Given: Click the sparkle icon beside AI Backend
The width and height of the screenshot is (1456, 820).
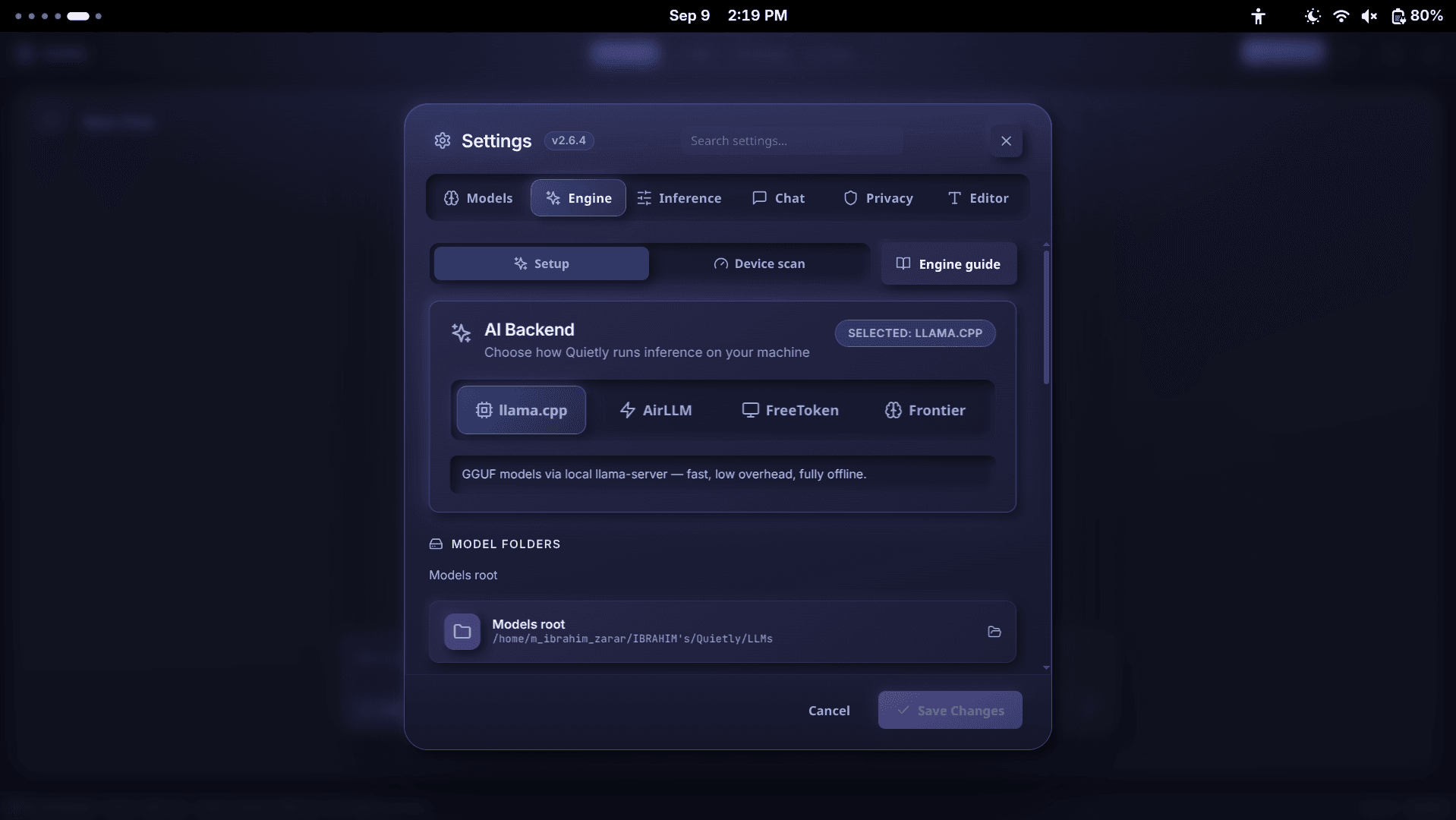Looking at the screenshot, I should 461,333.
